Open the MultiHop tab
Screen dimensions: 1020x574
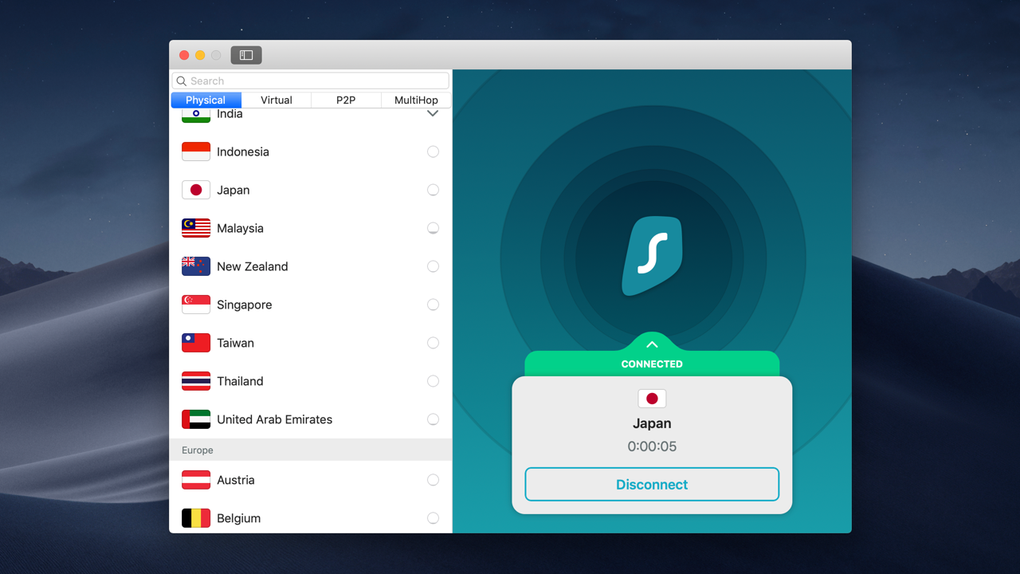click(x=416, y=100)
